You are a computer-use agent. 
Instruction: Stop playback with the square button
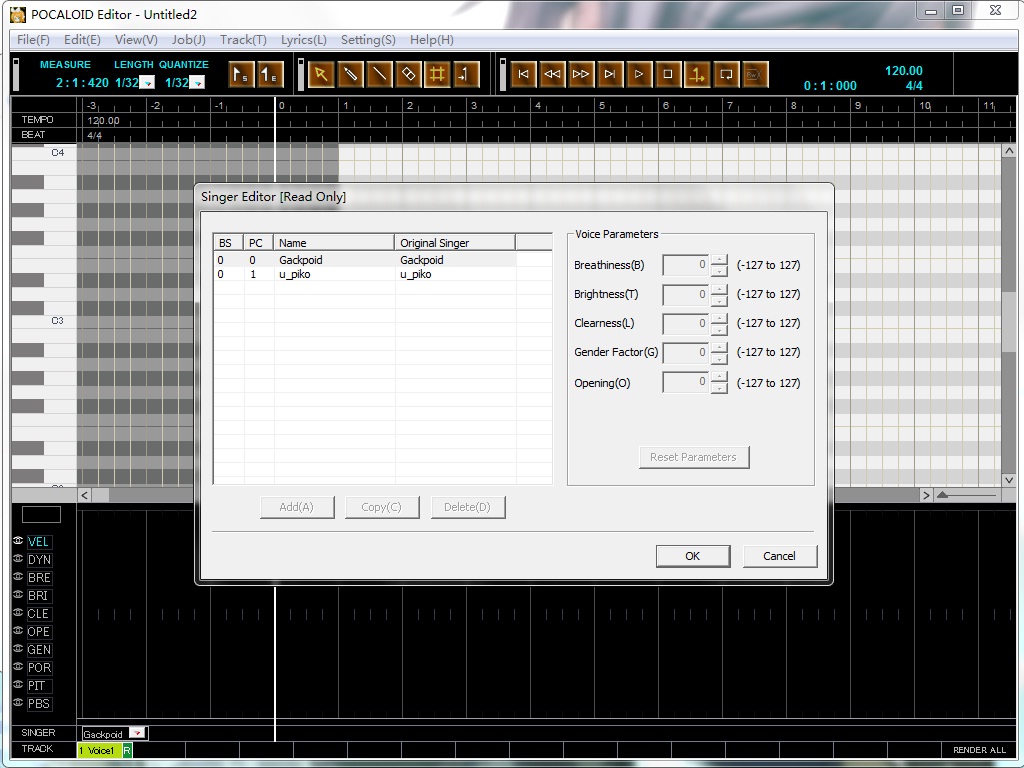(x=667, y=74)
